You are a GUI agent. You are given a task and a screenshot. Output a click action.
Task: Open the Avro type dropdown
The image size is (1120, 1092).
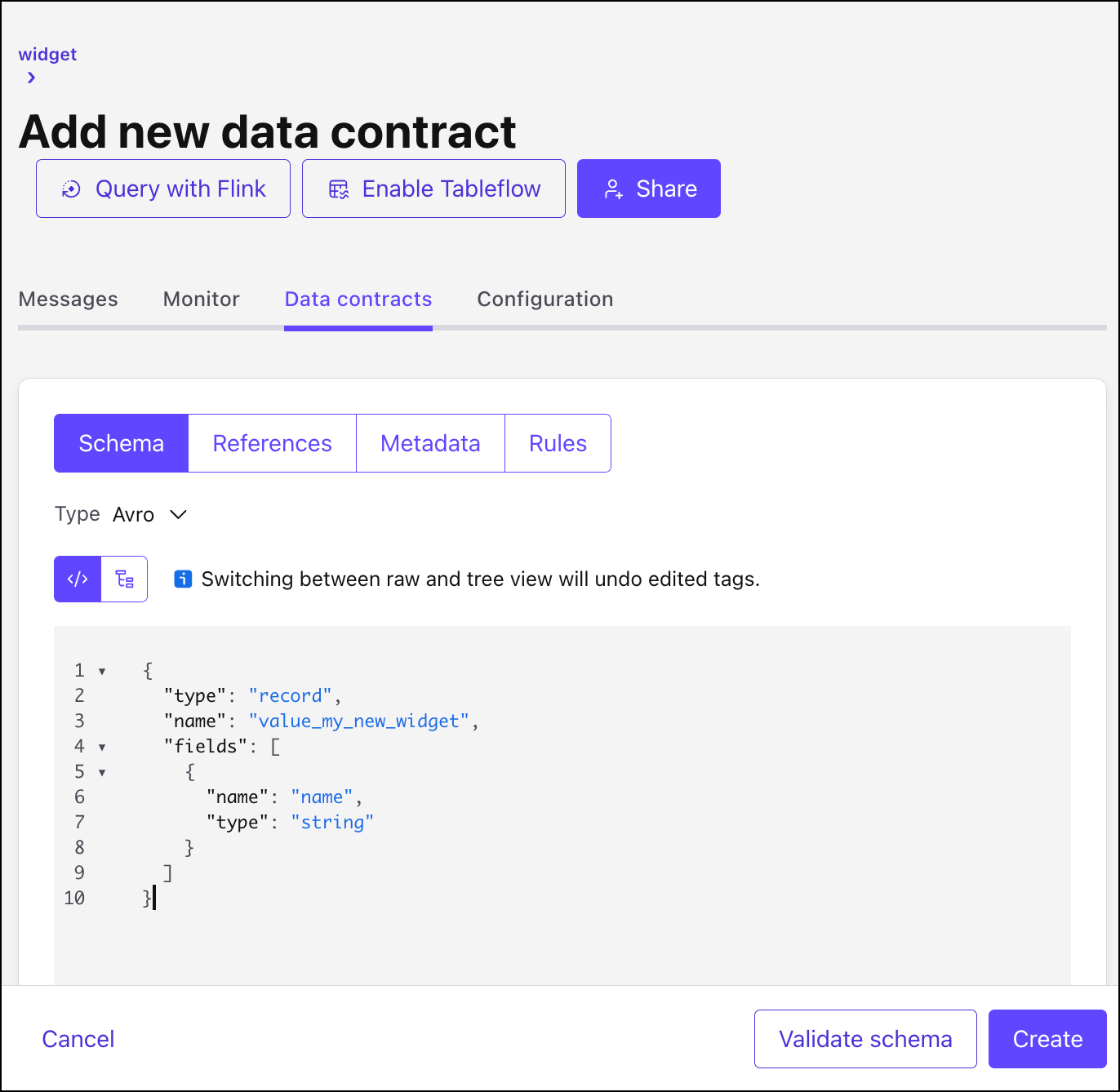pos(178,514)
